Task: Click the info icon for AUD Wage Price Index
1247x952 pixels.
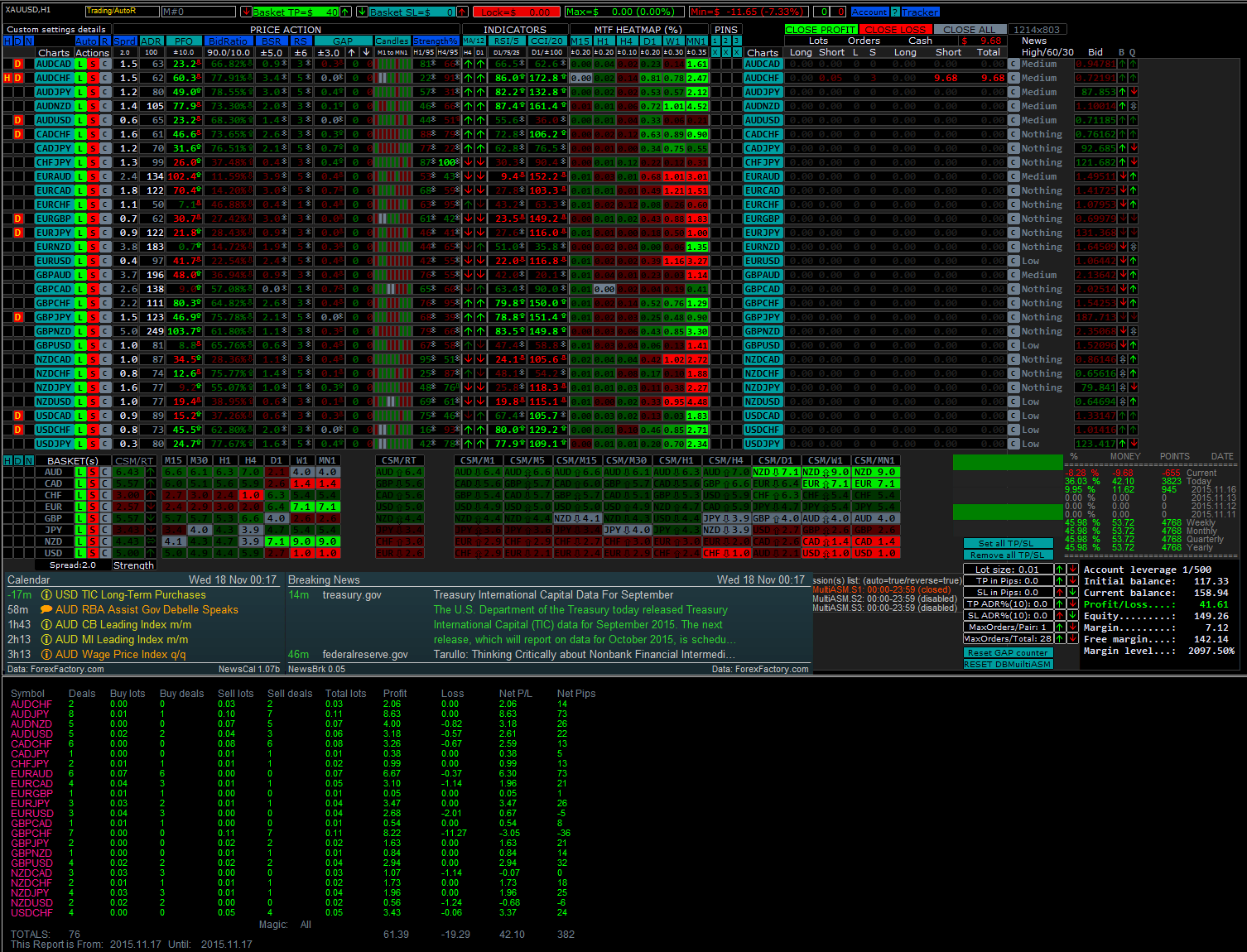Action: pos(47,655)
